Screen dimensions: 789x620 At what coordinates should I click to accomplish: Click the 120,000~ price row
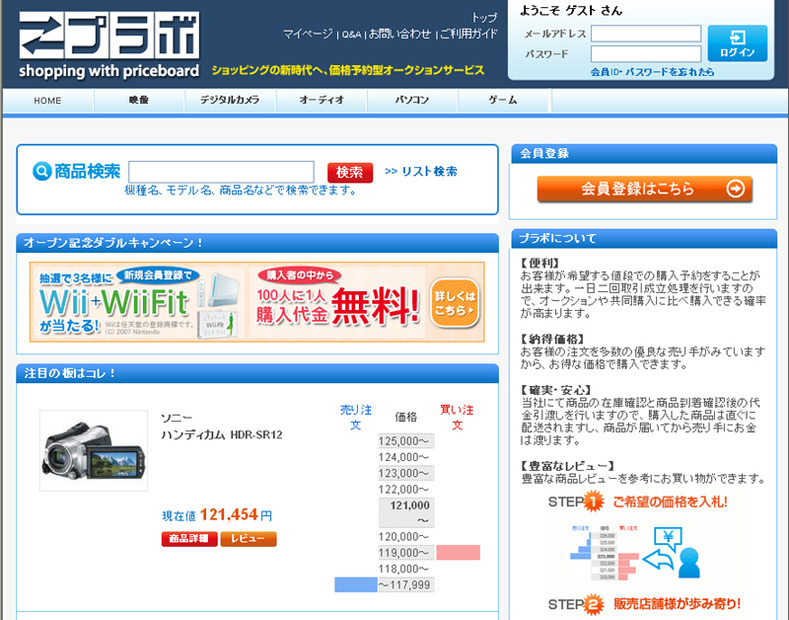tap(406, 536)
